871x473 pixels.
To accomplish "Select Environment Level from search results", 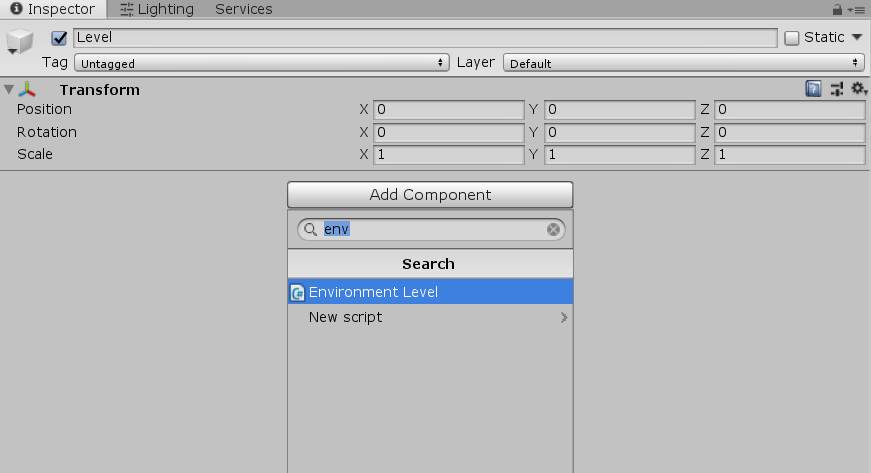I will [x=431, y=291].
